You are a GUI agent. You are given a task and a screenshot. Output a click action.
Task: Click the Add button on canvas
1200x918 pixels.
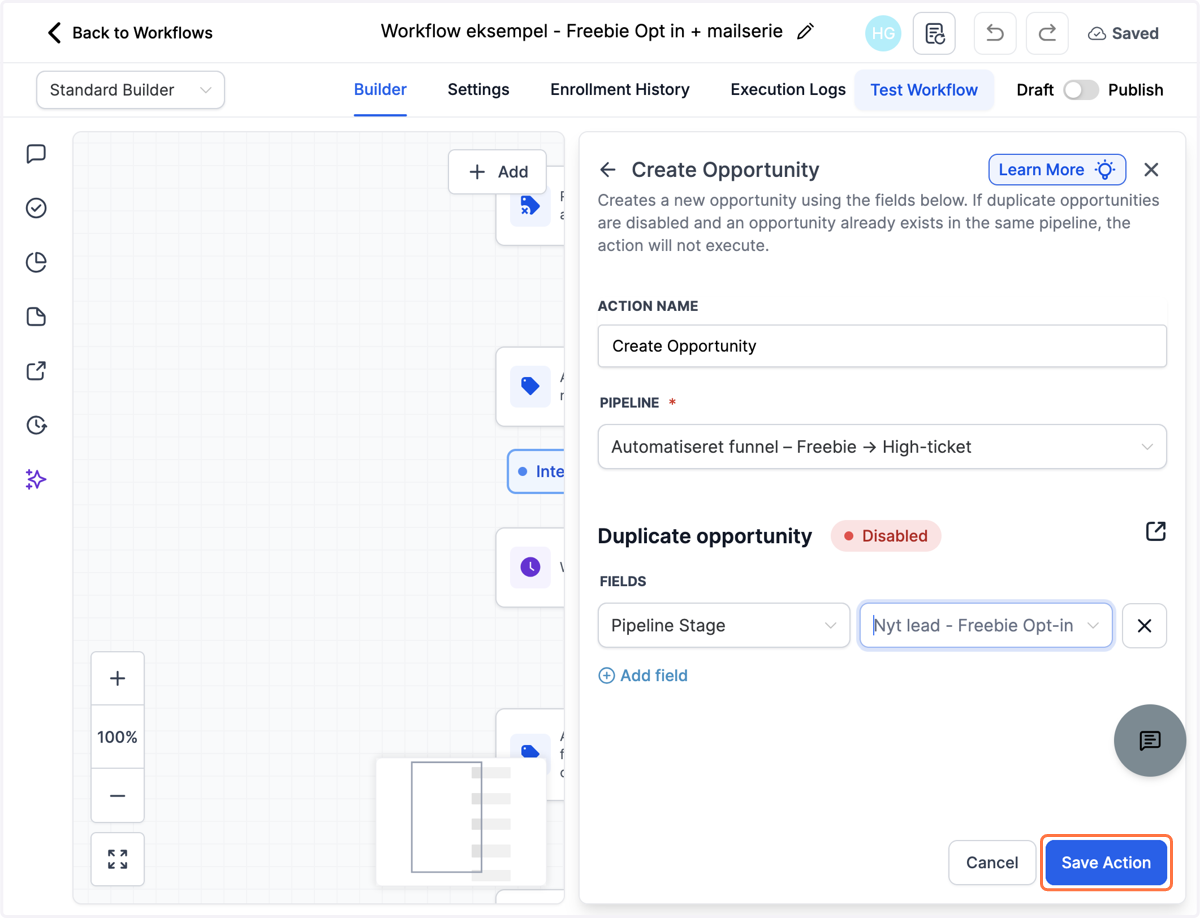tap(498, 172)
